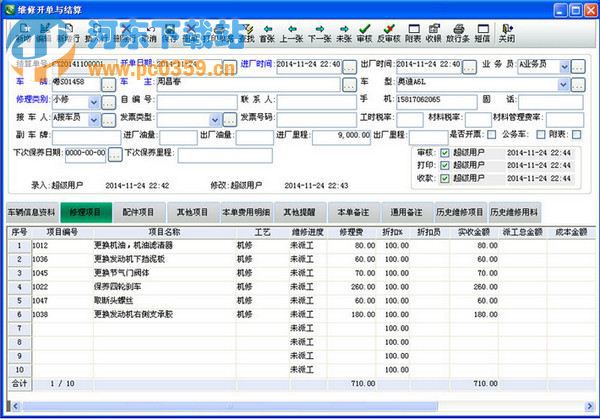This screenshot has height=419, width=600.
Task: Click the horizontal scrollbar left arrow
Action: pos(15,406)
